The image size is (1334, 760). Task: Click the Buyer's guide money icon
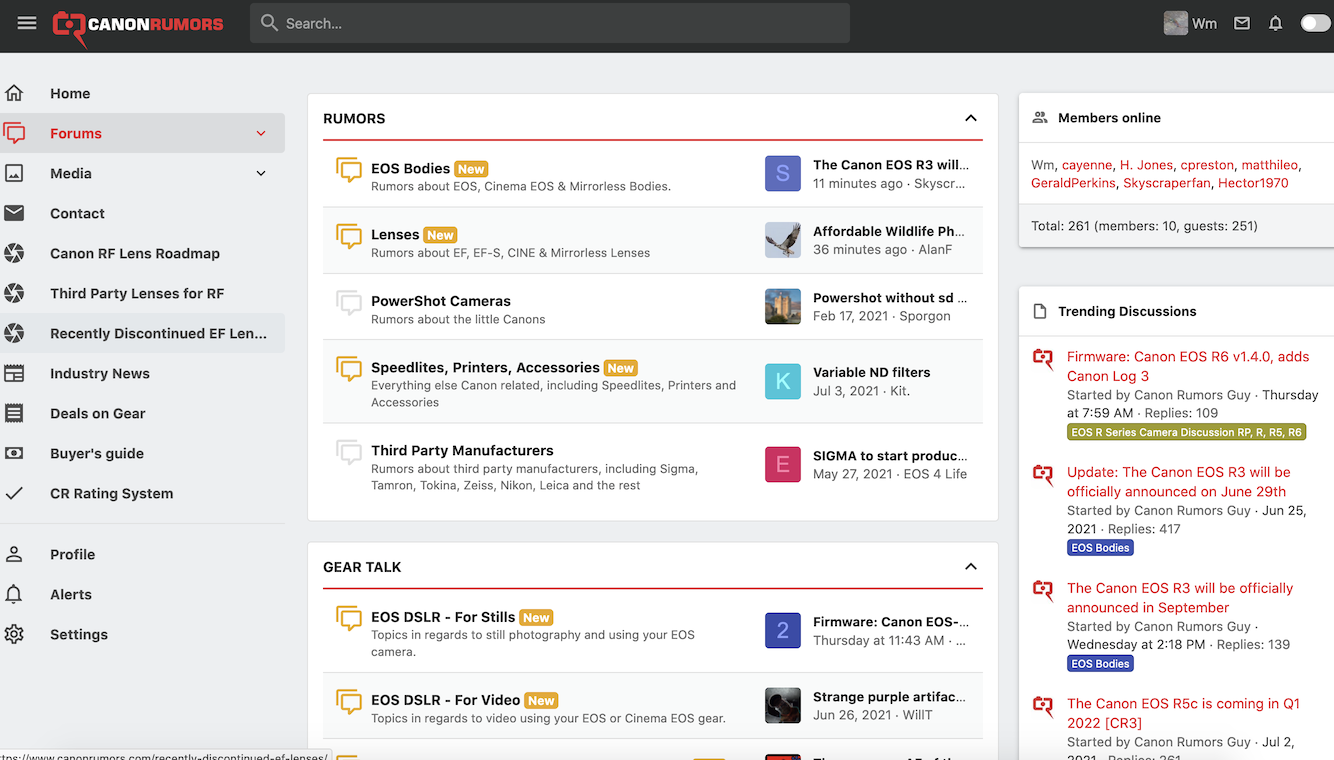(x=14, y=453)
